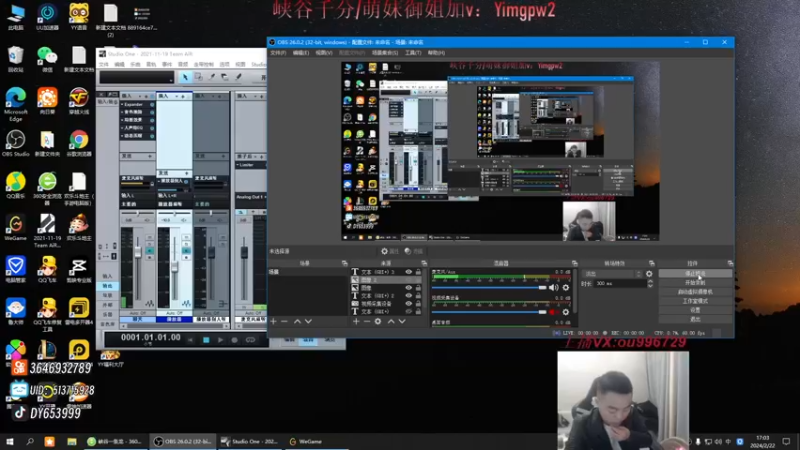Move selected source down in OBS
The width and height of the screenshot is (800, 450).
pyautogui.click(x=402, y=321)
